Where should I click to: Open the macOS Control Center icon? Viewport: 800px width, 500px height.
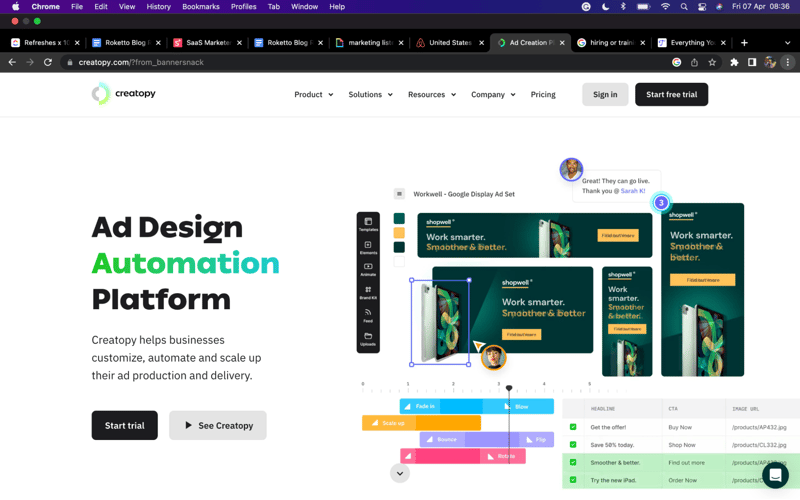pyautogui.click(x=702, y=7)
